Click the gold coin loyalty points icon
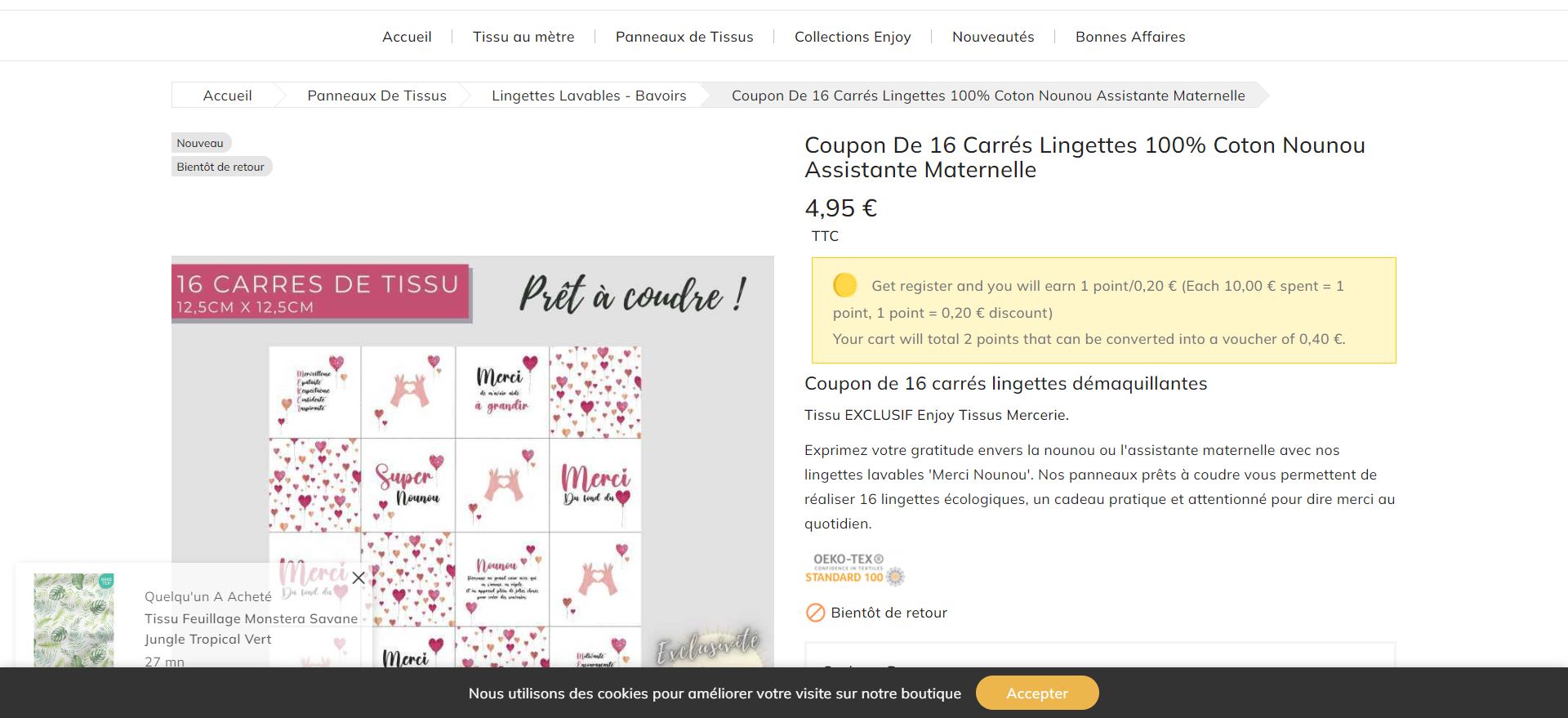 844,285
